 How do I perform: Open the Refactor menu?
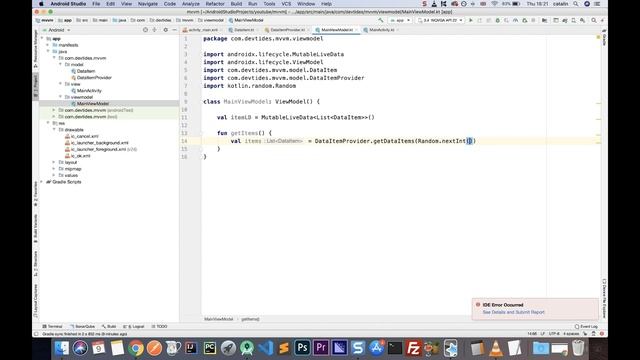[x=215, y=4]
